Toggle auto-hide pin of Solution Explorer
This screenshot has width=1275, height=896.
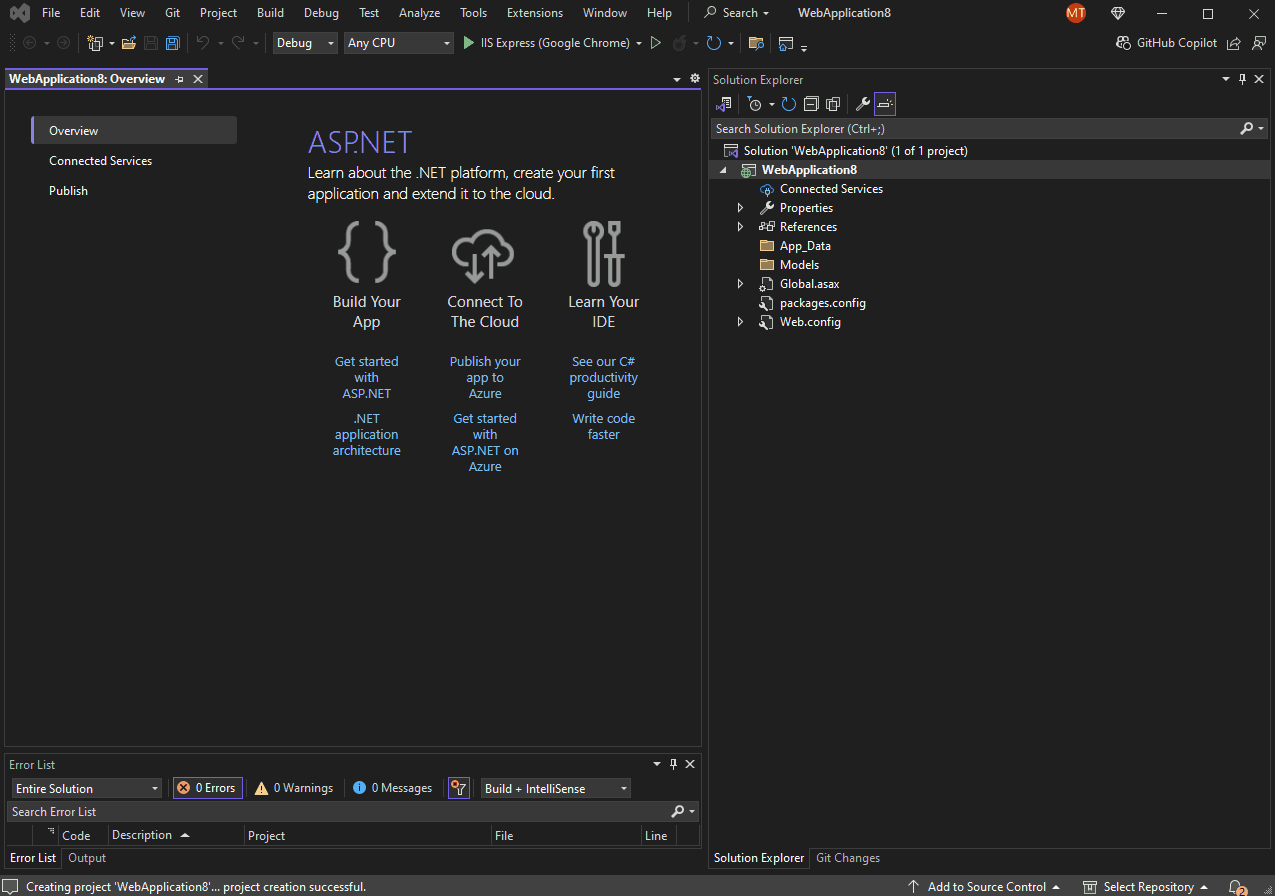click(1243, 79)
